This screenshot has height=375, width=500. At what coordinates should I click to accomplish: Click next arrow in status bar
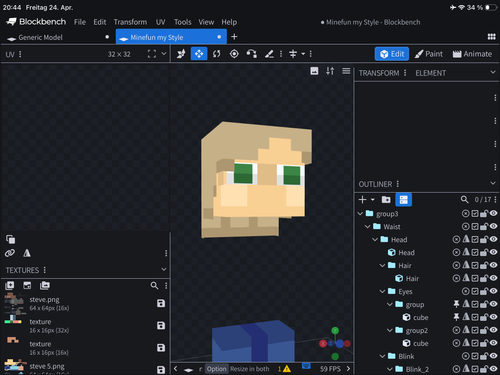click(x=348, y=369)
